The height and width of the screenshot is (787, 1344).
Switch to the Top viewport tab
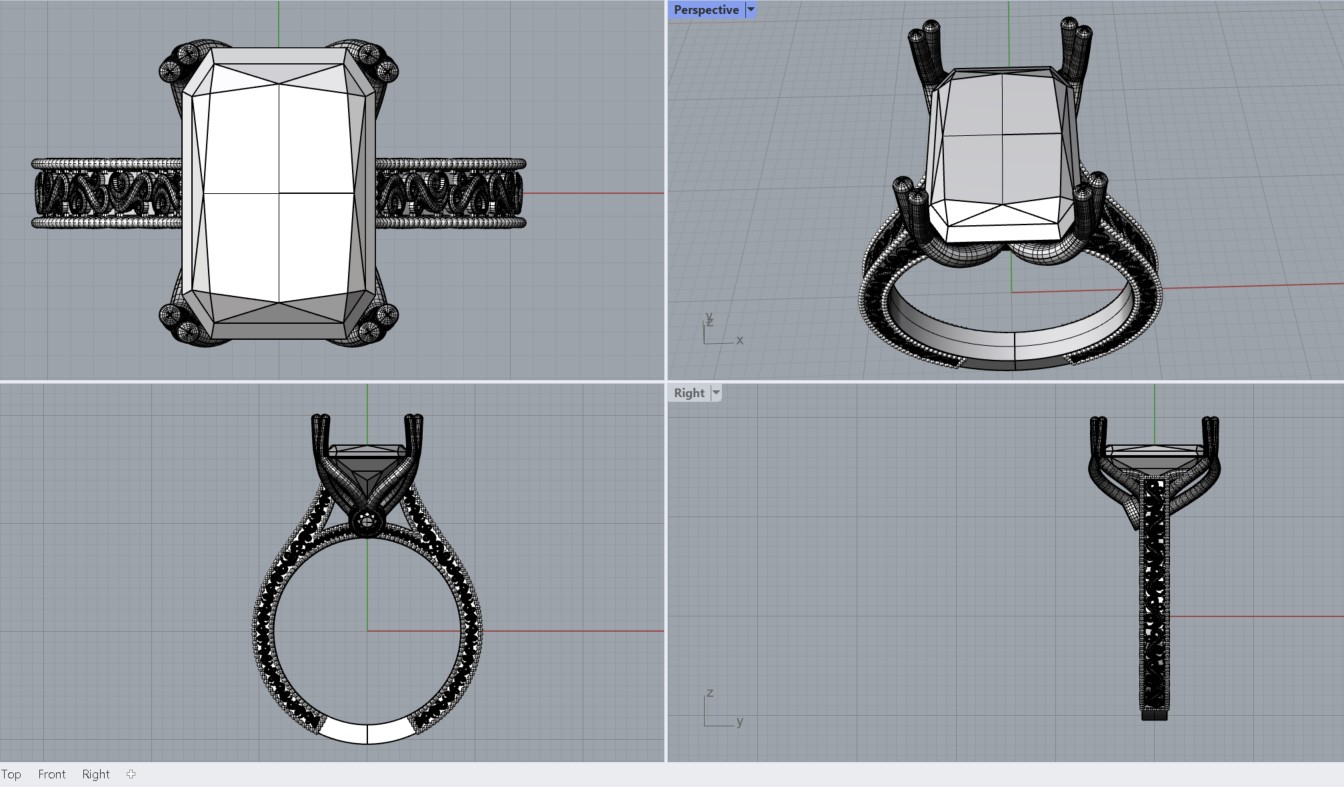11,774
